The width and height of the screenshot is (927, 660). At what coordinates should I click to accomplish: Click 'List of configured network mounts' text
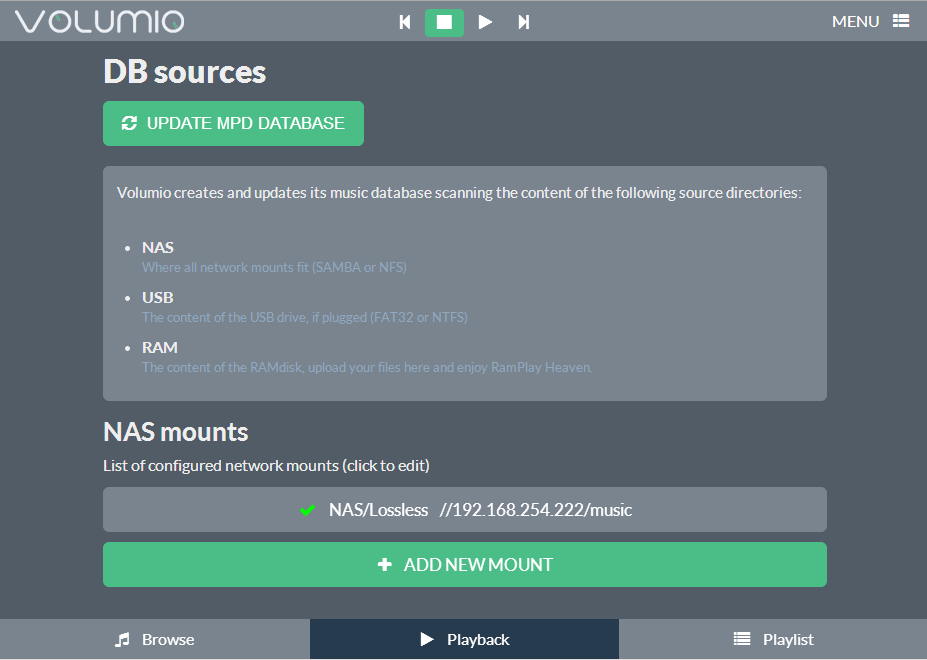click(x=266, y=466)
